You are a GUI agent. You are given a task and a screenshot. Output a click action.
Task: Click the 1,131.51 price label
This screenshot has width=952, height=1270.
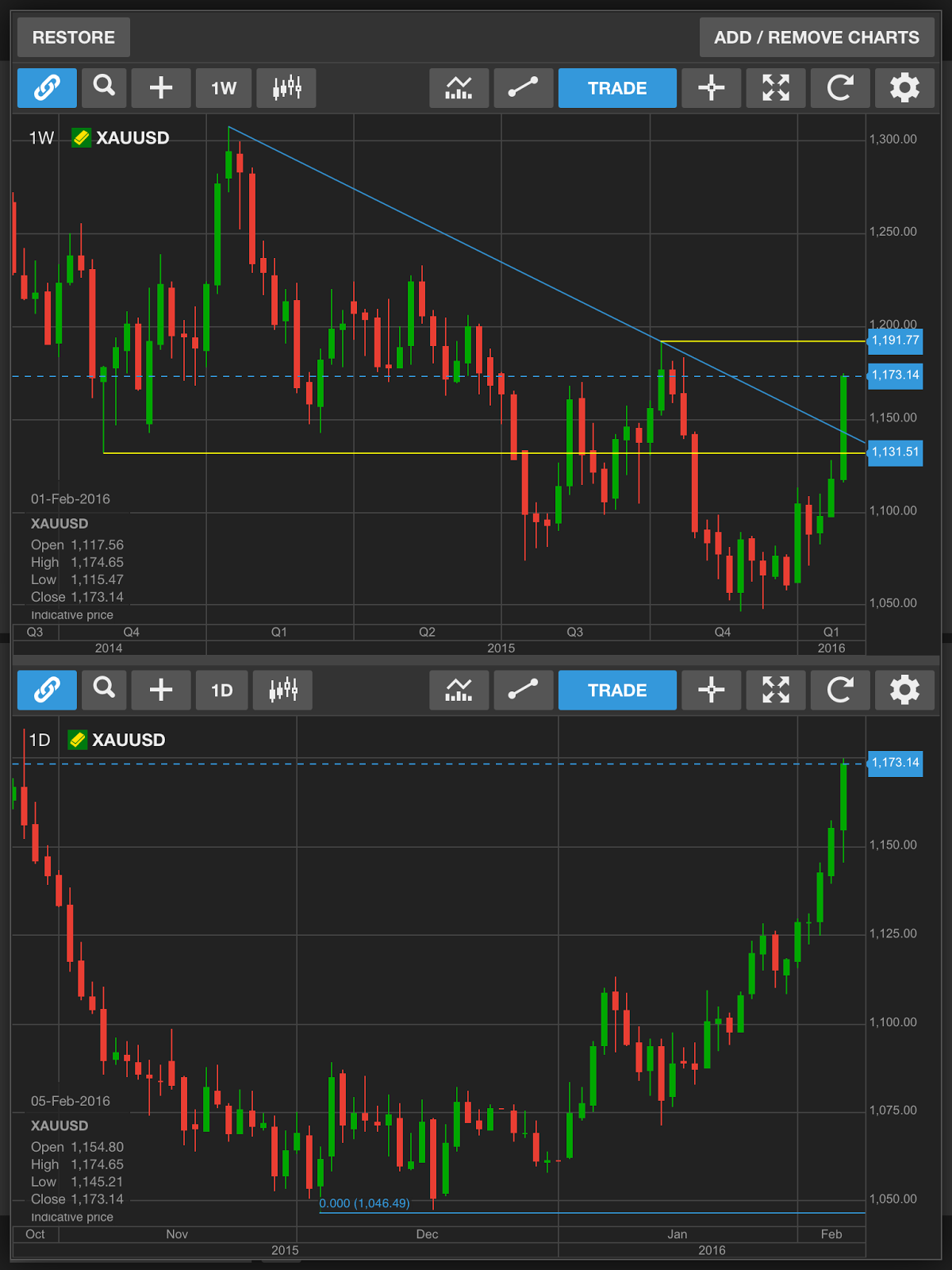point(896,452)
